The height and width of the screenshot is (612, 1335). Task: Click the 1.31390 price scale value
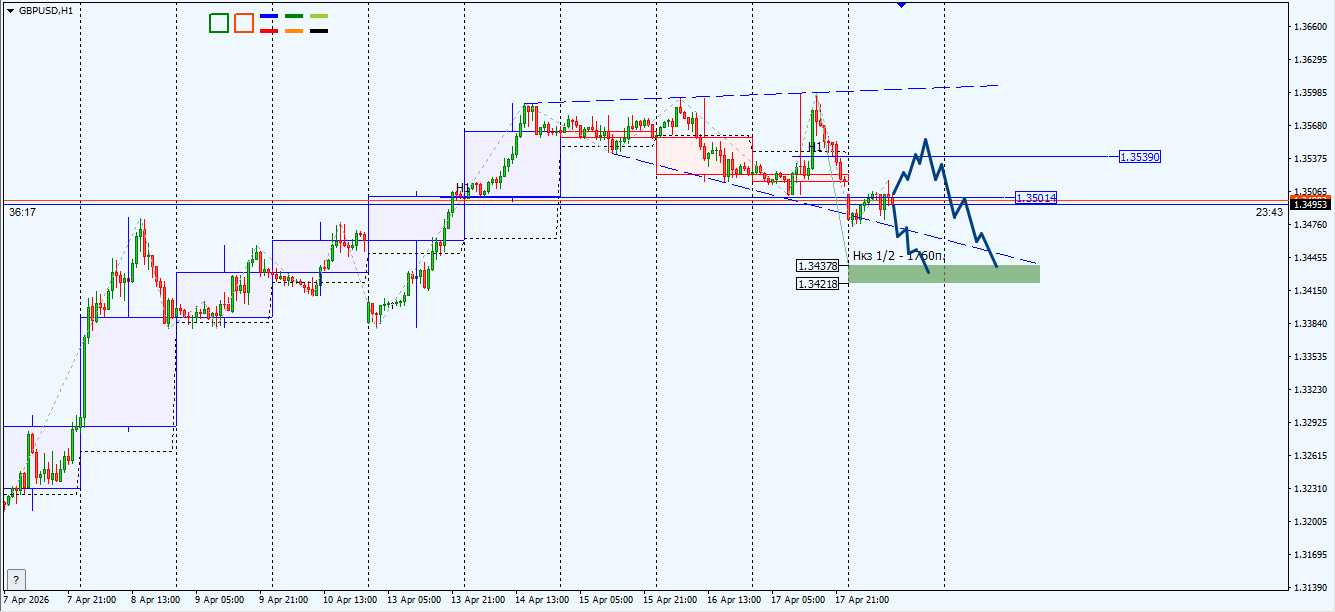[1310, 587]
